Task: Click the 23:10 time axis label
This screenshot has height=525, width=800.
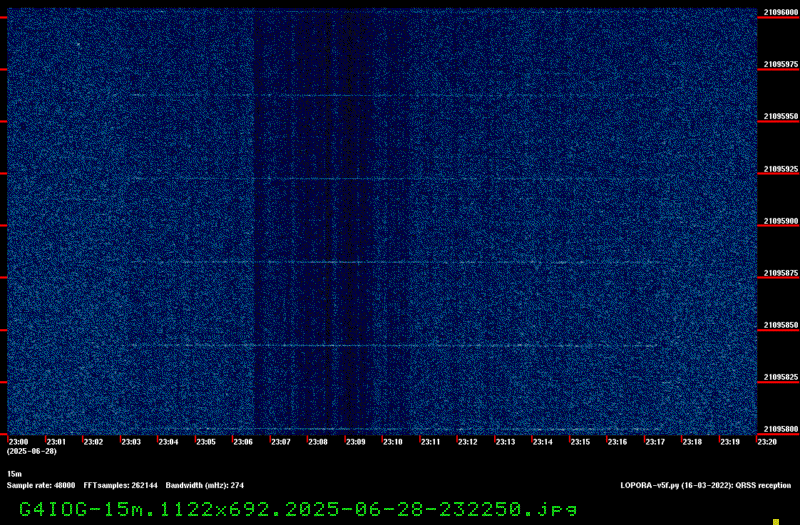Action: pyautogui.click(x=393, y=442)
